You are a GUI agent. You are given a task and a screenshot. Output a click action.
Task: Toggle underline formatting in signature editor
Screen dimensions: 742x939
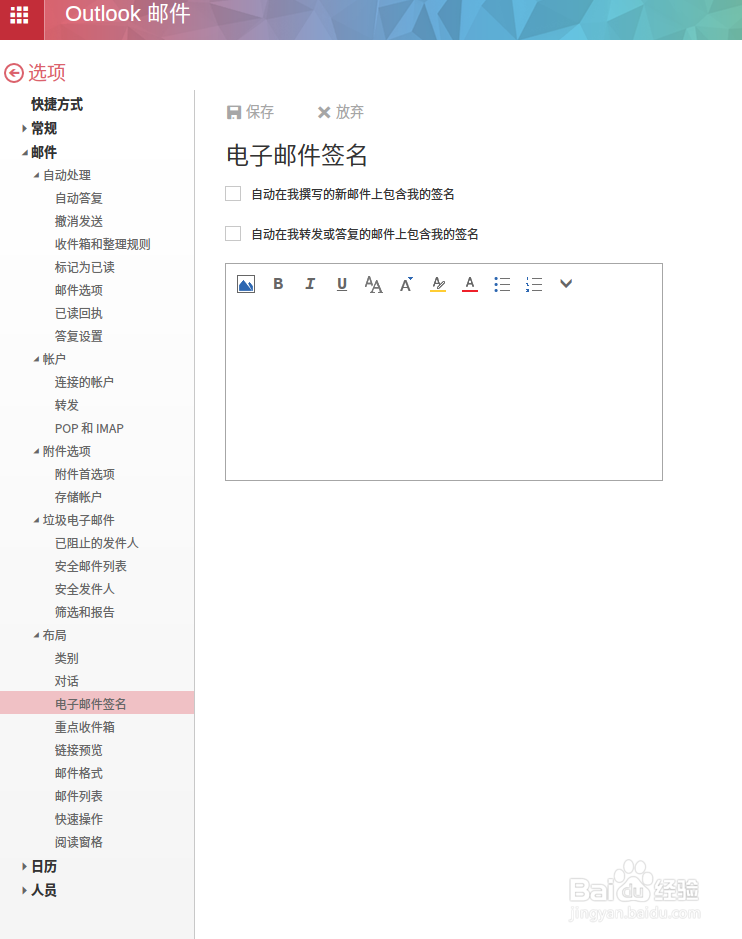pyautogui.click(x=342, y=284)
